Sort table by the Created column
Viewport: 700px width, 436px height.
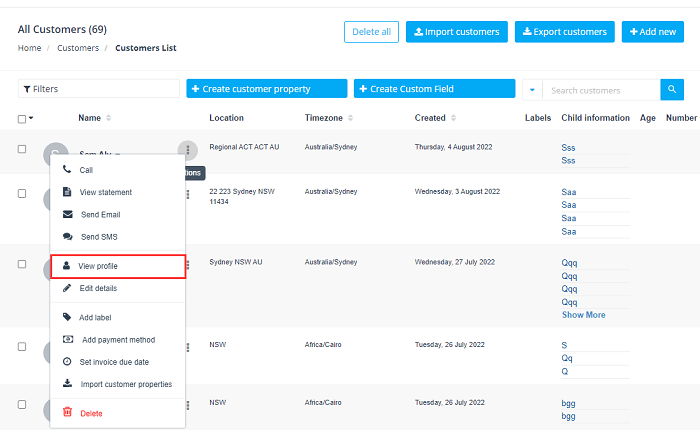(430, 118)
